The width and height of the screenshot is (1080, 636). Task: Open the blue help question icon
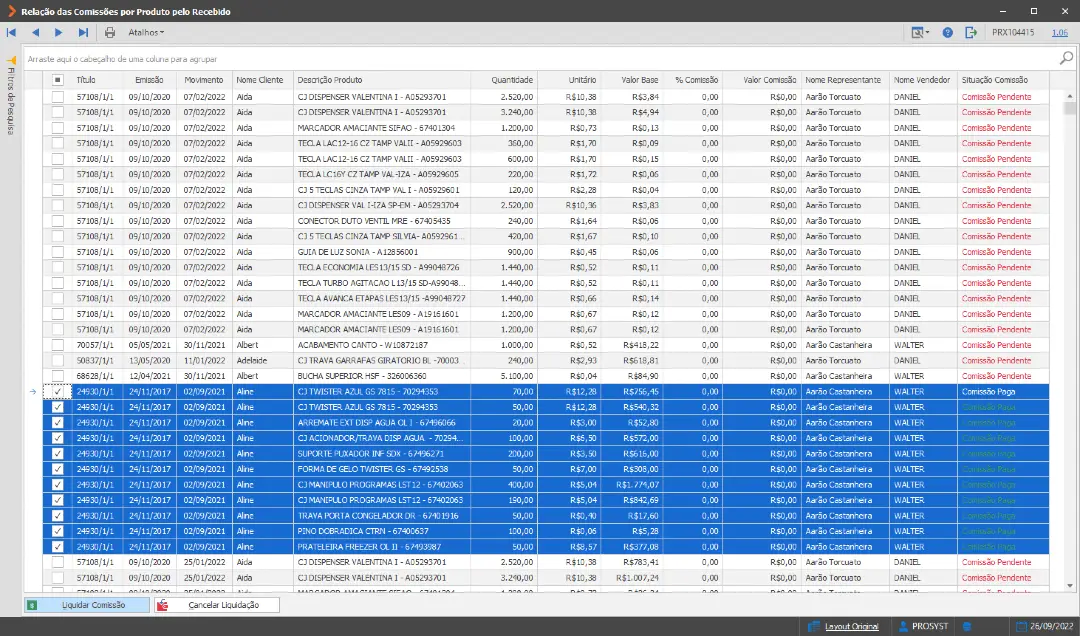(x=948, y=32)
